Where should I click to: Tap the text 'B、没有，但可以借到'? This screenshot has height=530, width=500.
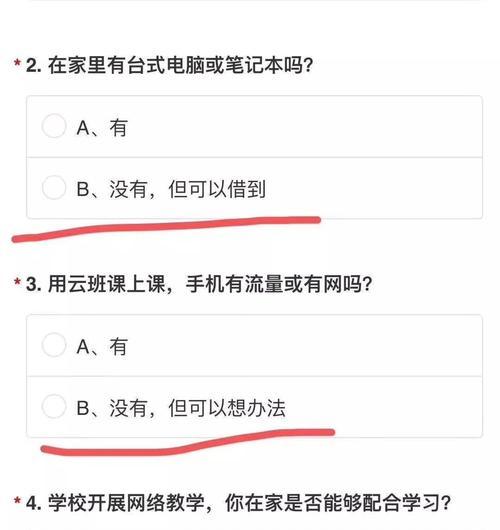[x=171, y=189]
